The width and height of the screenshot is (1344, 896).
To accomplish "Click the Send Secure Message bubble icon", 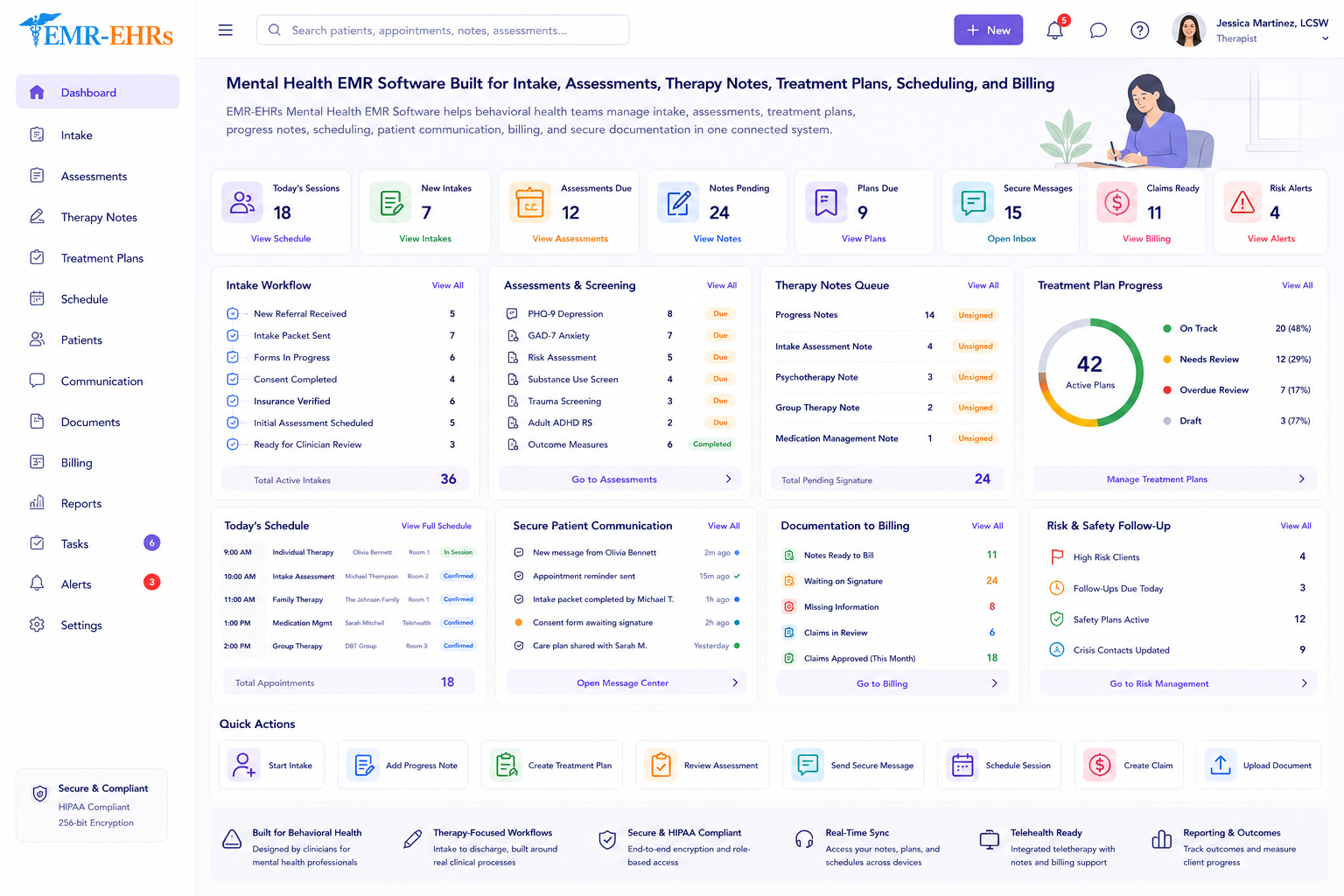I will (x=808, y=765).
